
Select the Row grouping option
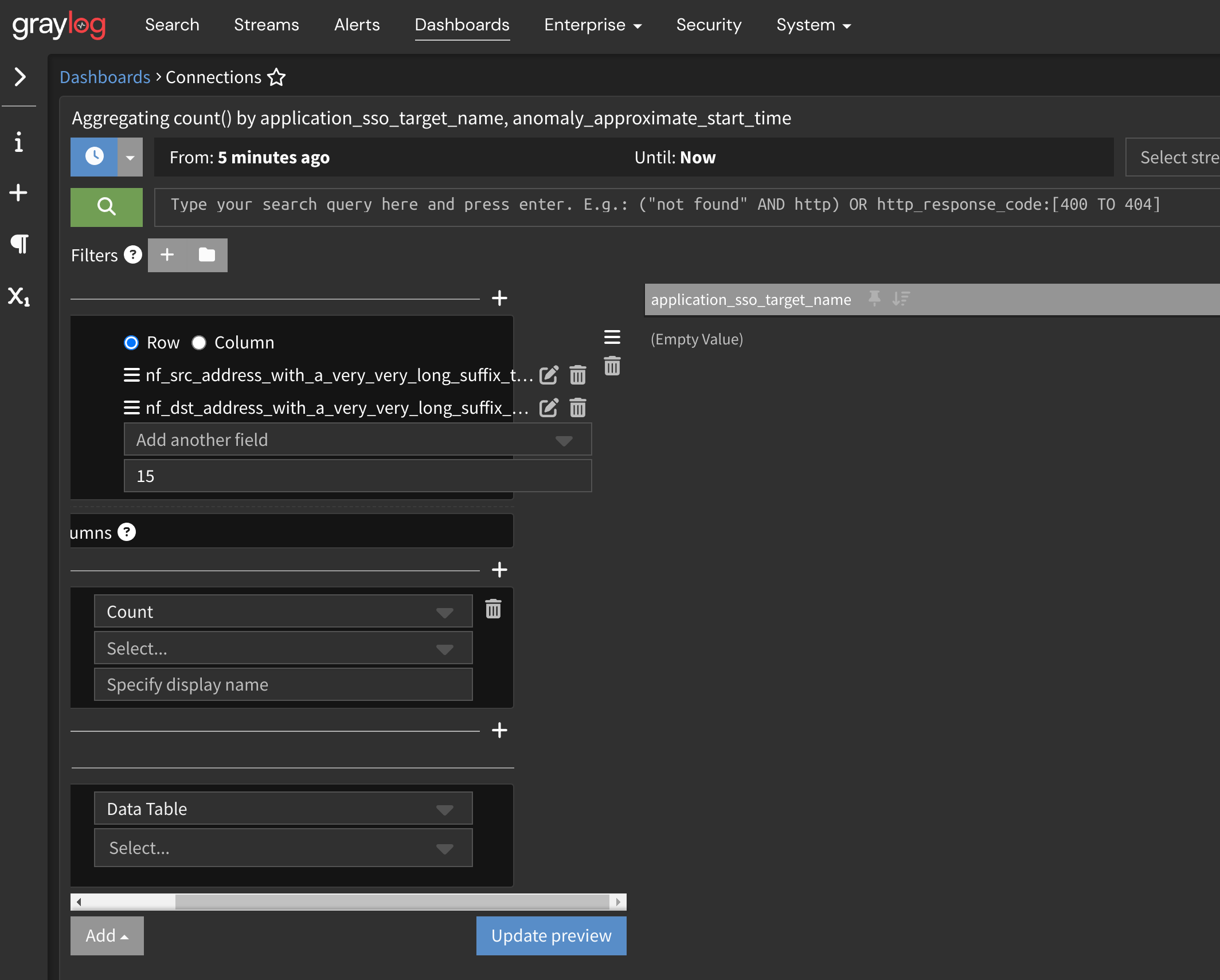tap(131, 342)
